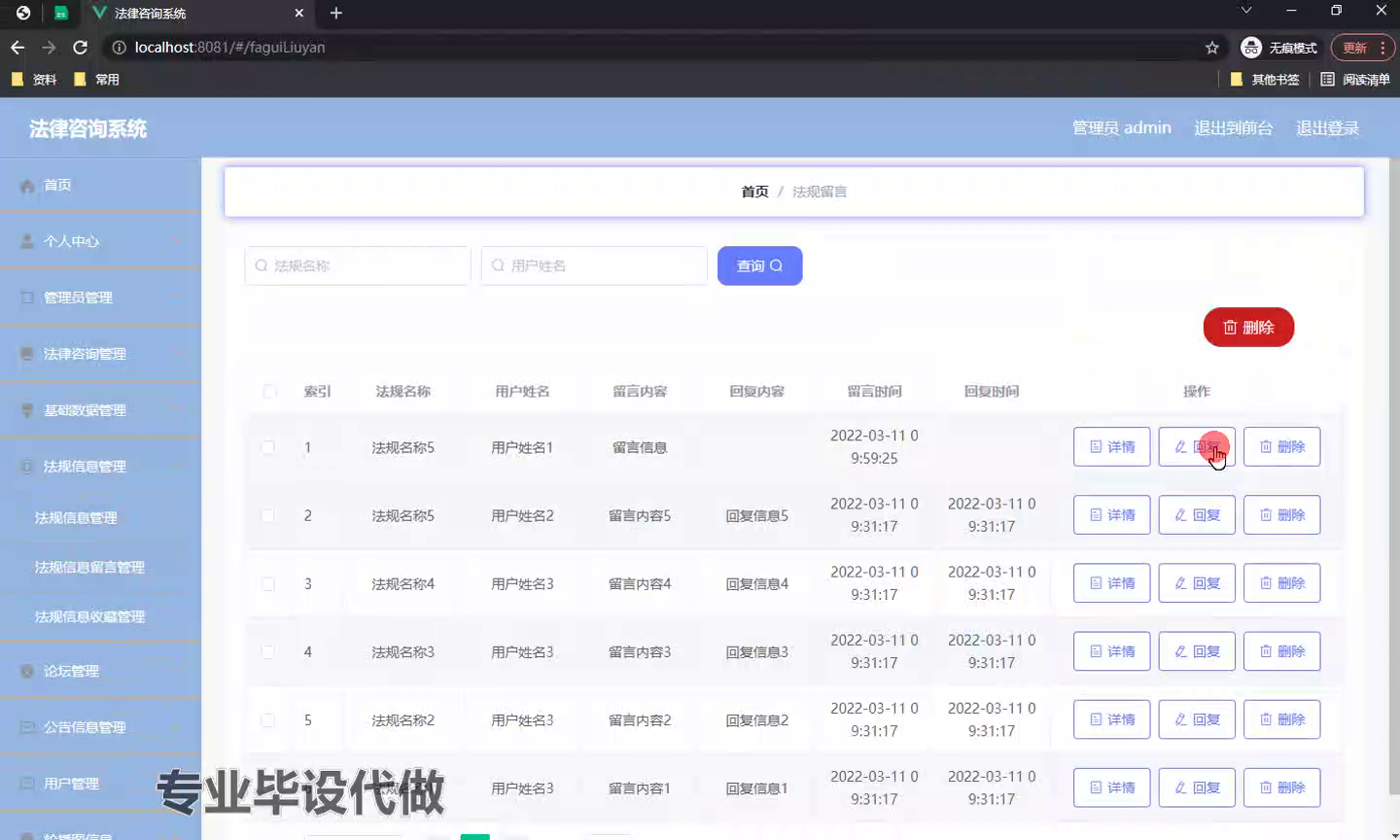Click the browser address bar URL
The width and height of the screenshot is (1400, 840).
point(229,48)
